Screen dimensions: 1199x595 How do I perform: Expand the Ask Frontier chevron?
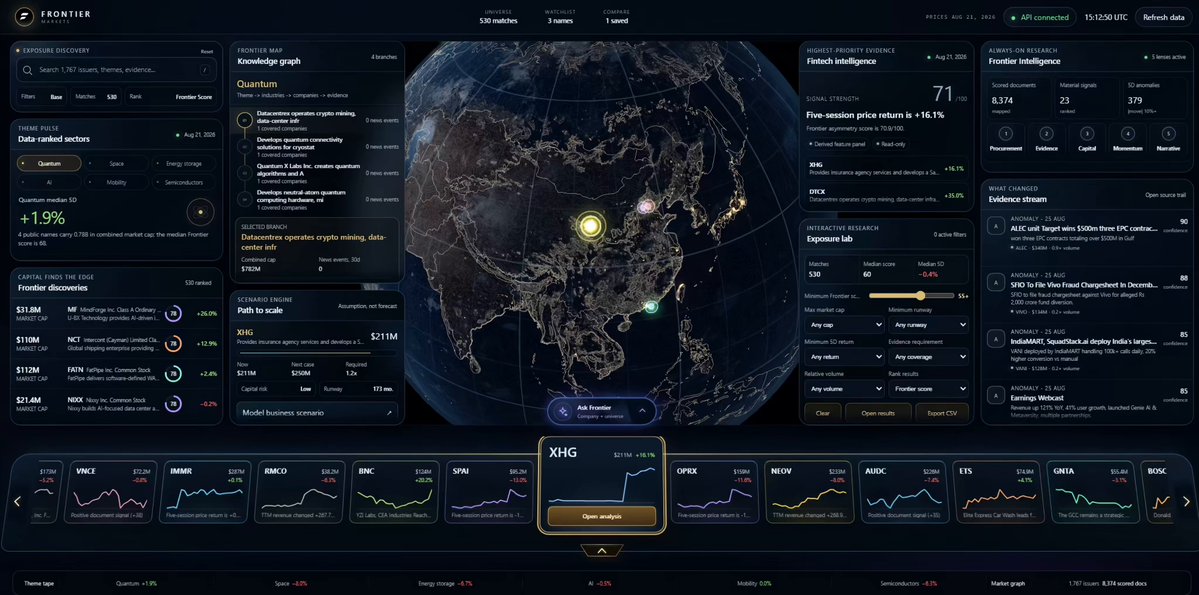[x=642, y=411]
